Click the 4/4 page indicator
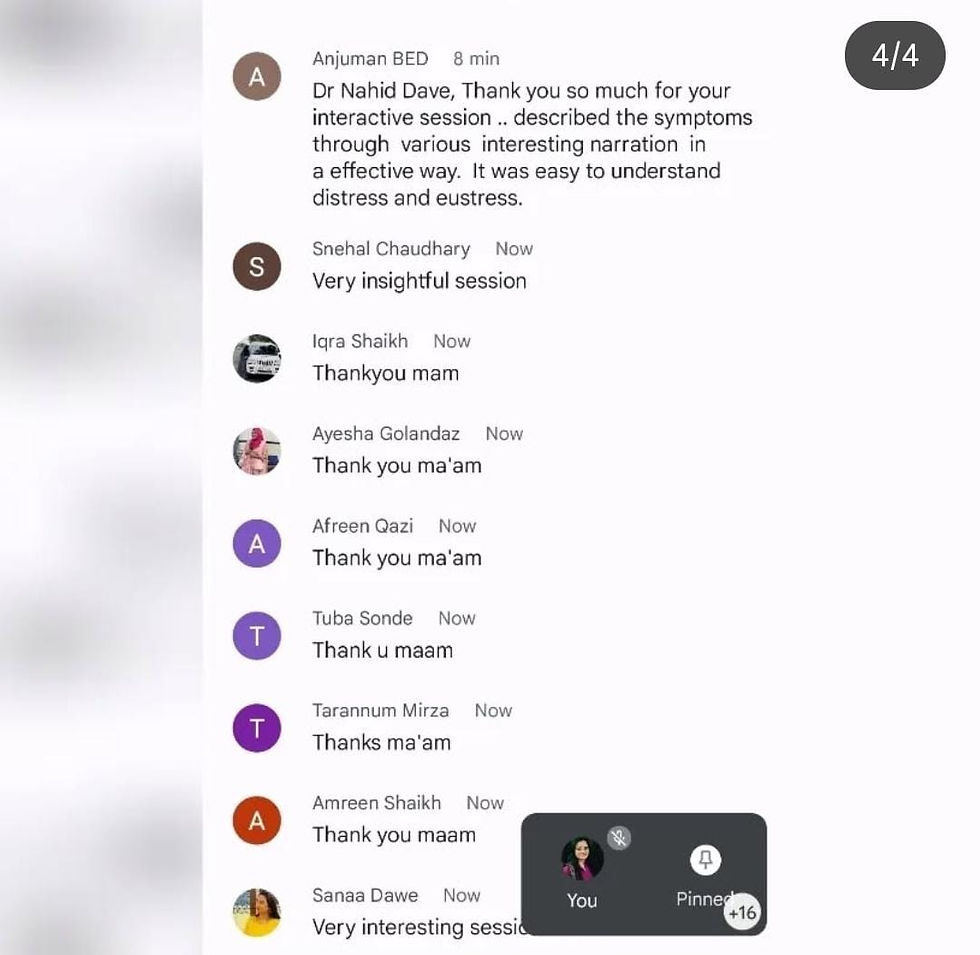This screenshot has width=980, height=955. click(x=895, y=55)
